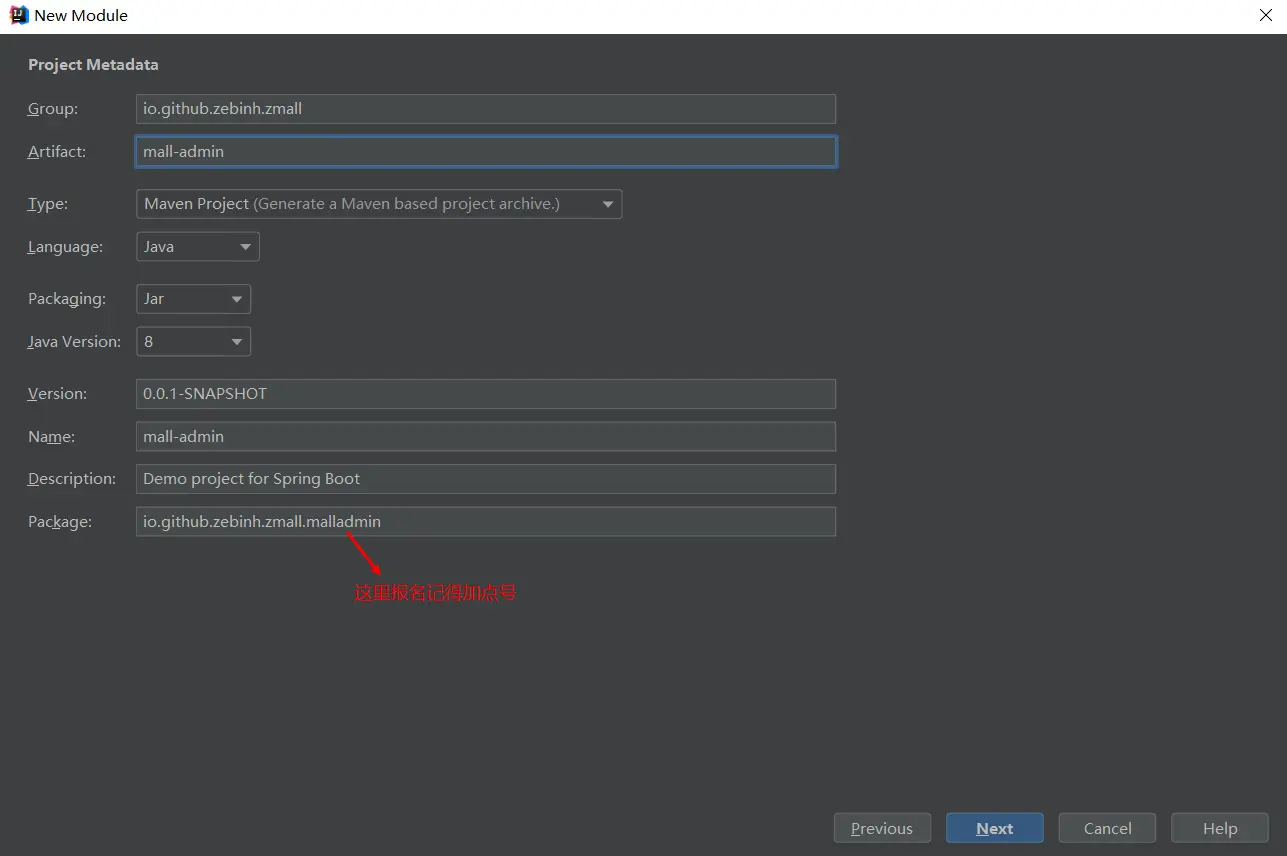Click the Group input field
Screen dimensions: 1287x856
click(485, 109)
